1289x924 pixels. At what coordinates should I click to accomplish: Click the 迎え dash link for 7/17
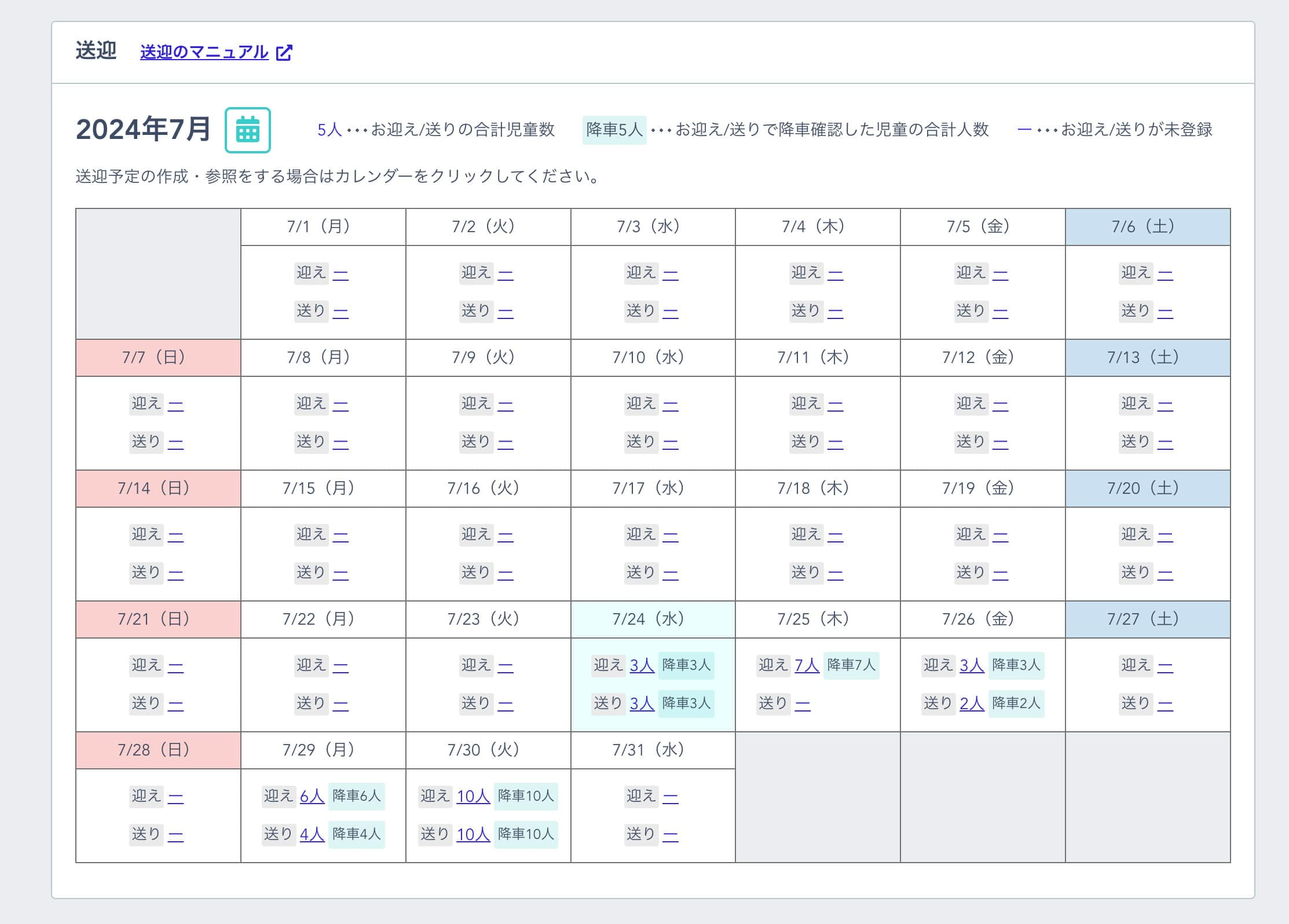pyautogui.click(x=671, y=535)
